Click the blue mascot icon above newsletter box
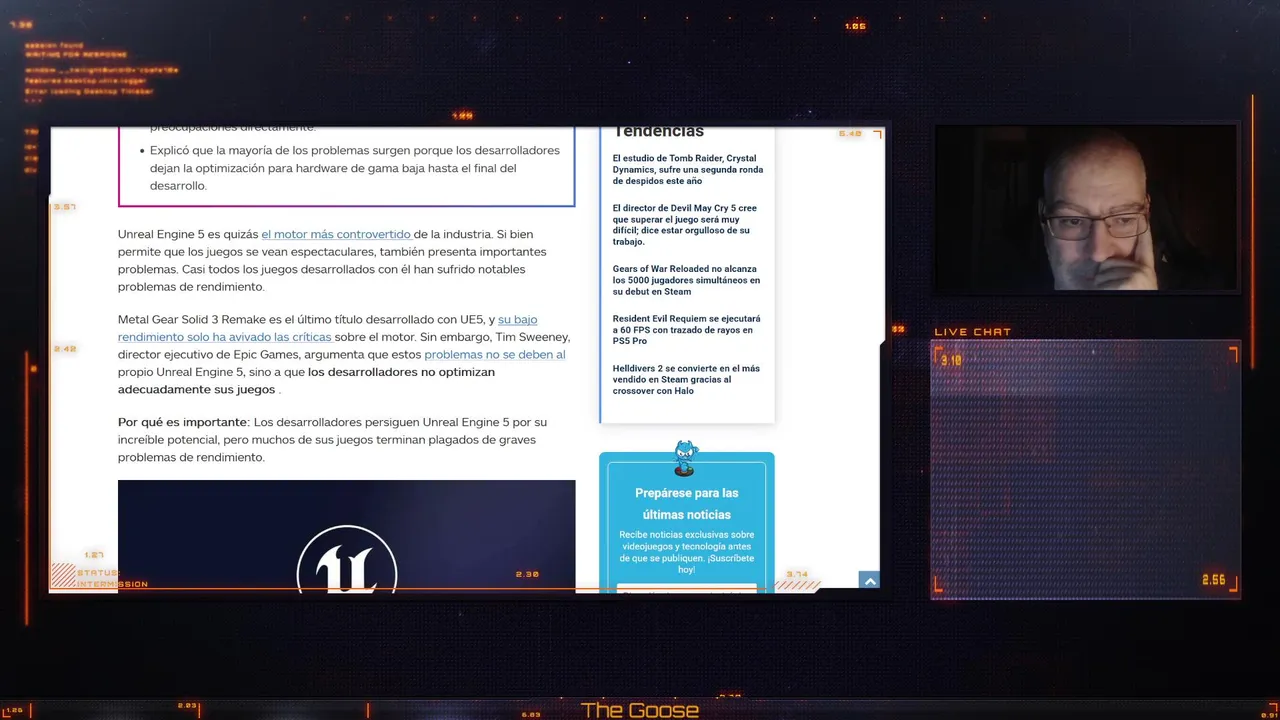Viewport: 1280px width, 720px height. (x=685, y=458)
